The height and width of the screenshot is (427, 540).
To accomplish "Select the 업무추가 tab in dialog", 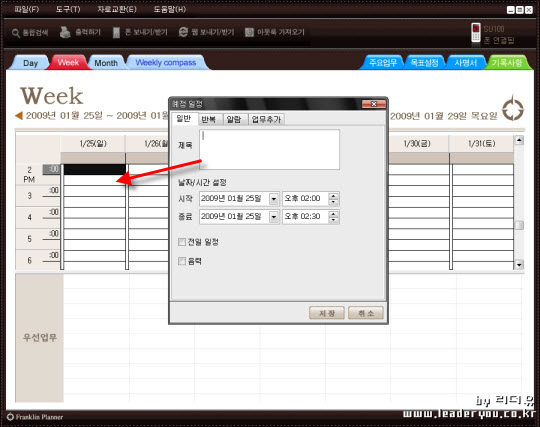I will [x=266, y=119].
